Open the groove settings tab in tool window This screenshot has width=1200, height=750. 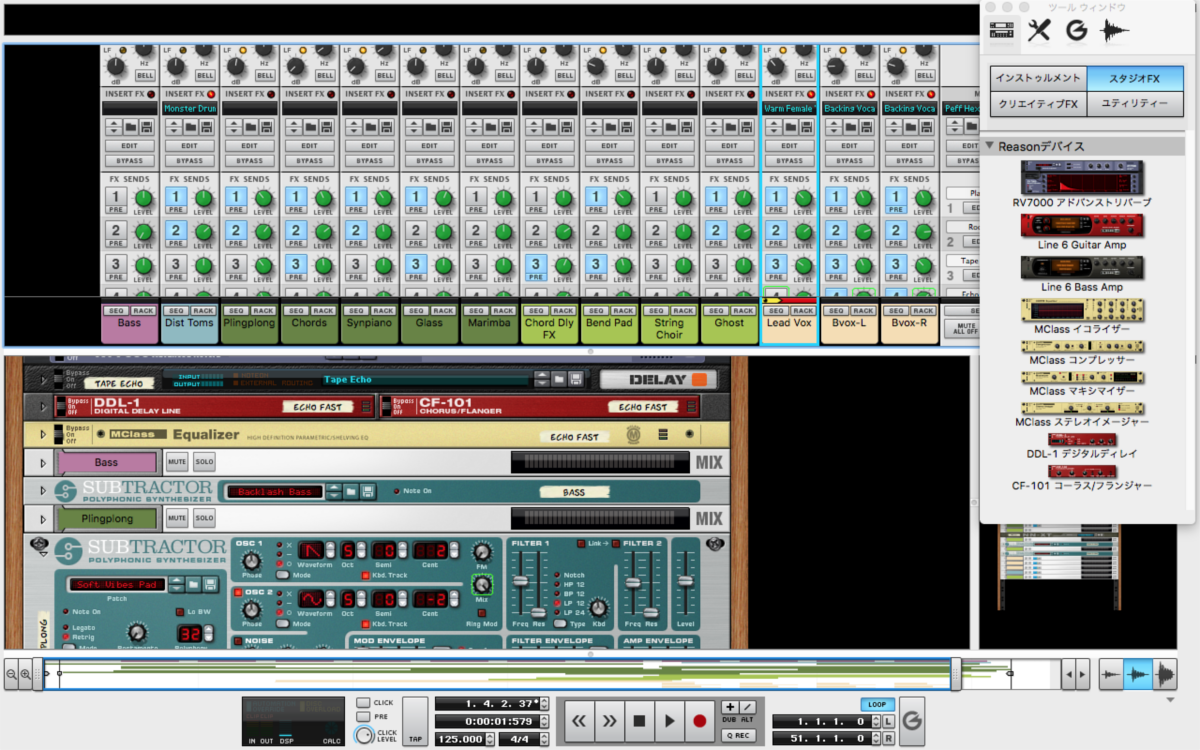[x=1076, y=31]
